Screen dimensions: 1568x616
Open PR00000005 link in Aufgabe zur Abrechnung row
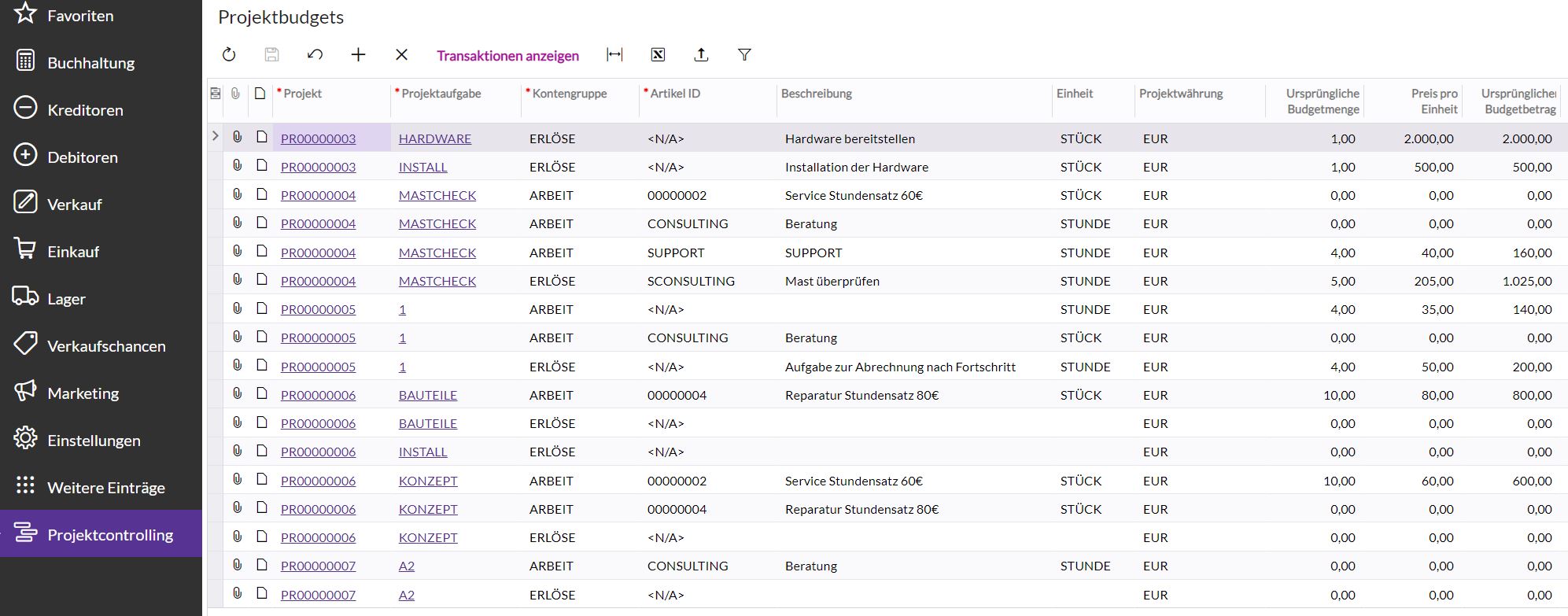pyautogui.click(x=318, y=367)
